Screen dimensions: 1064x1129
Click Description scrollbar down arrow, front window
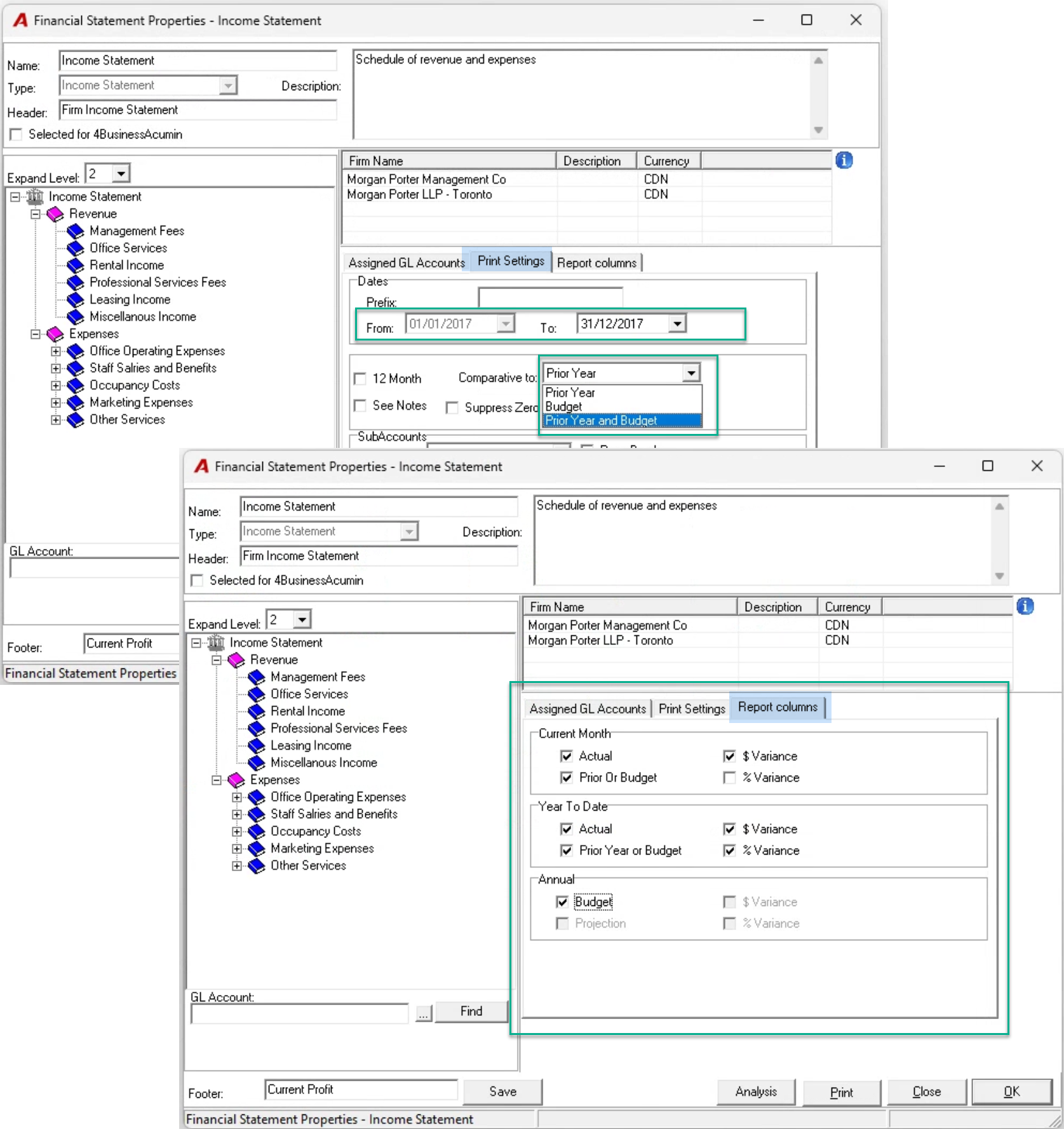coord(999,576)
